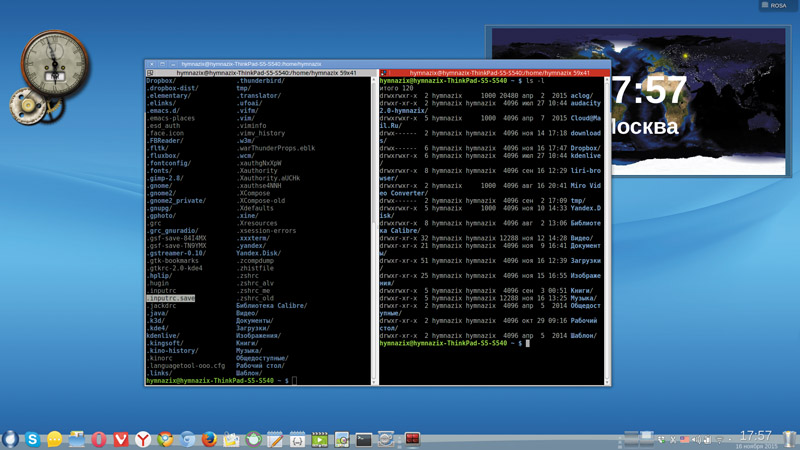This screenshot has height=450, width=800.
Task: Click the highlighted '.inputrc.save' entry
Action: [x=170, y=298]
